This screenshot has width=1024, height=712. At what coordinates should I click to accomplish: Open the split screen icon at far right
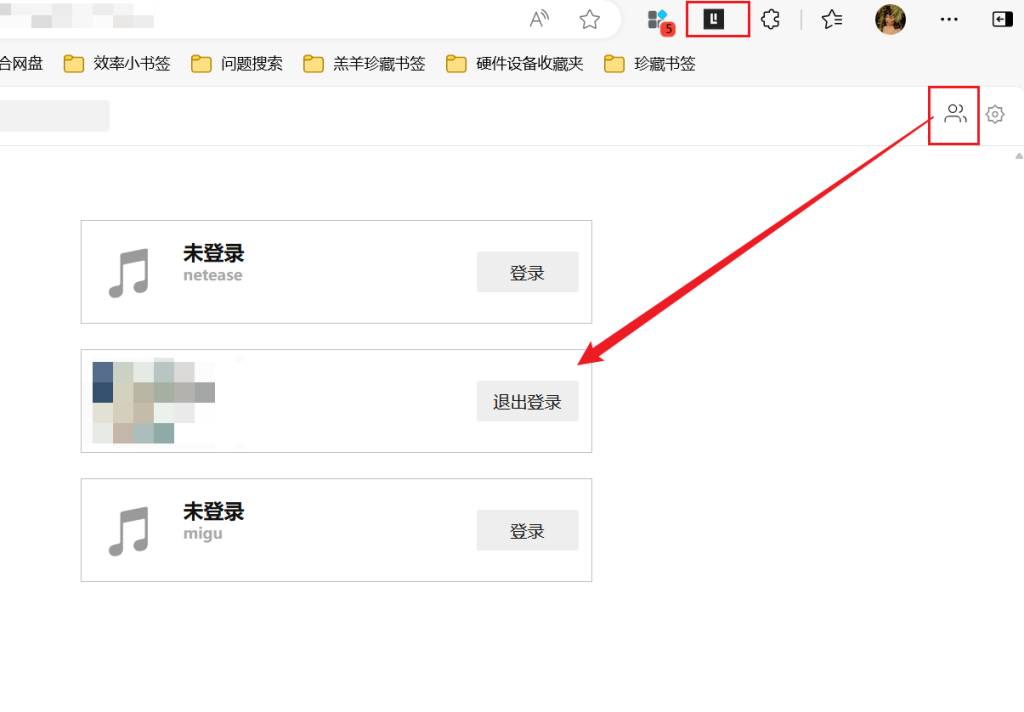pyautogui.click(x=1004, y=19)
